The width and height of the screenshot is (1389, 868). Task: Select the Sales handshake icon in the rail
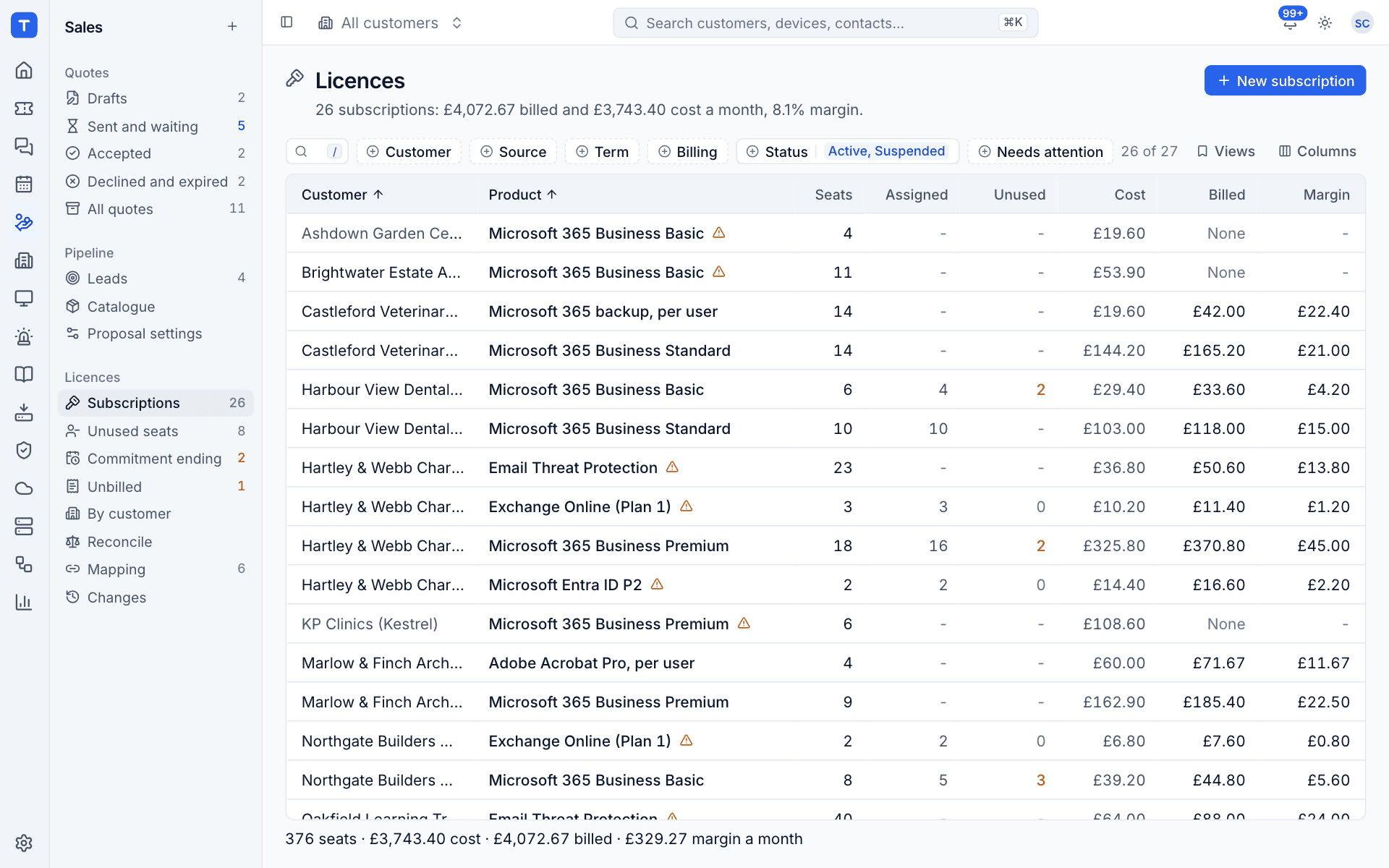[x=24, y=222]
